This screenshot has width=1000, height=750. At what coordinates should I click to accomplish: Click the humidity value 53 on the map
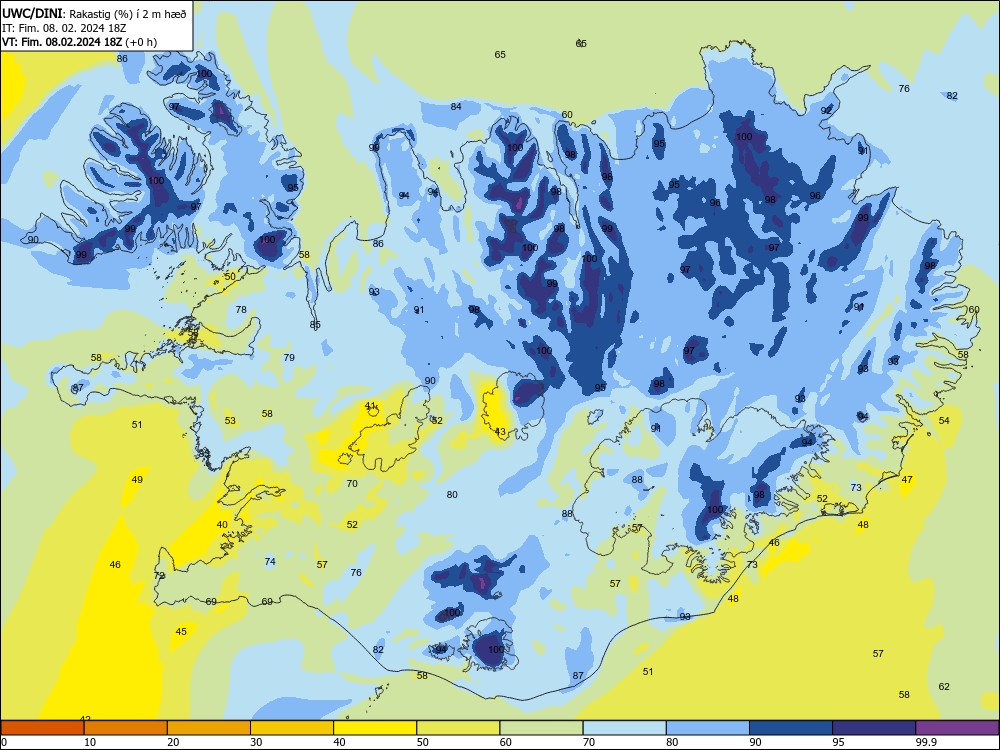click(x=230, y=420)
